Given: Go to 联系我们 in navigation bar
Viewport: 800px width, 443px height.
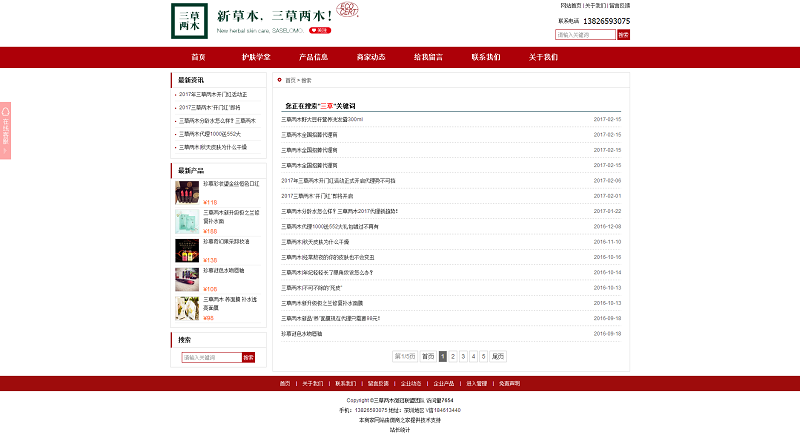Looking at the screenshot, I should 486,57.
